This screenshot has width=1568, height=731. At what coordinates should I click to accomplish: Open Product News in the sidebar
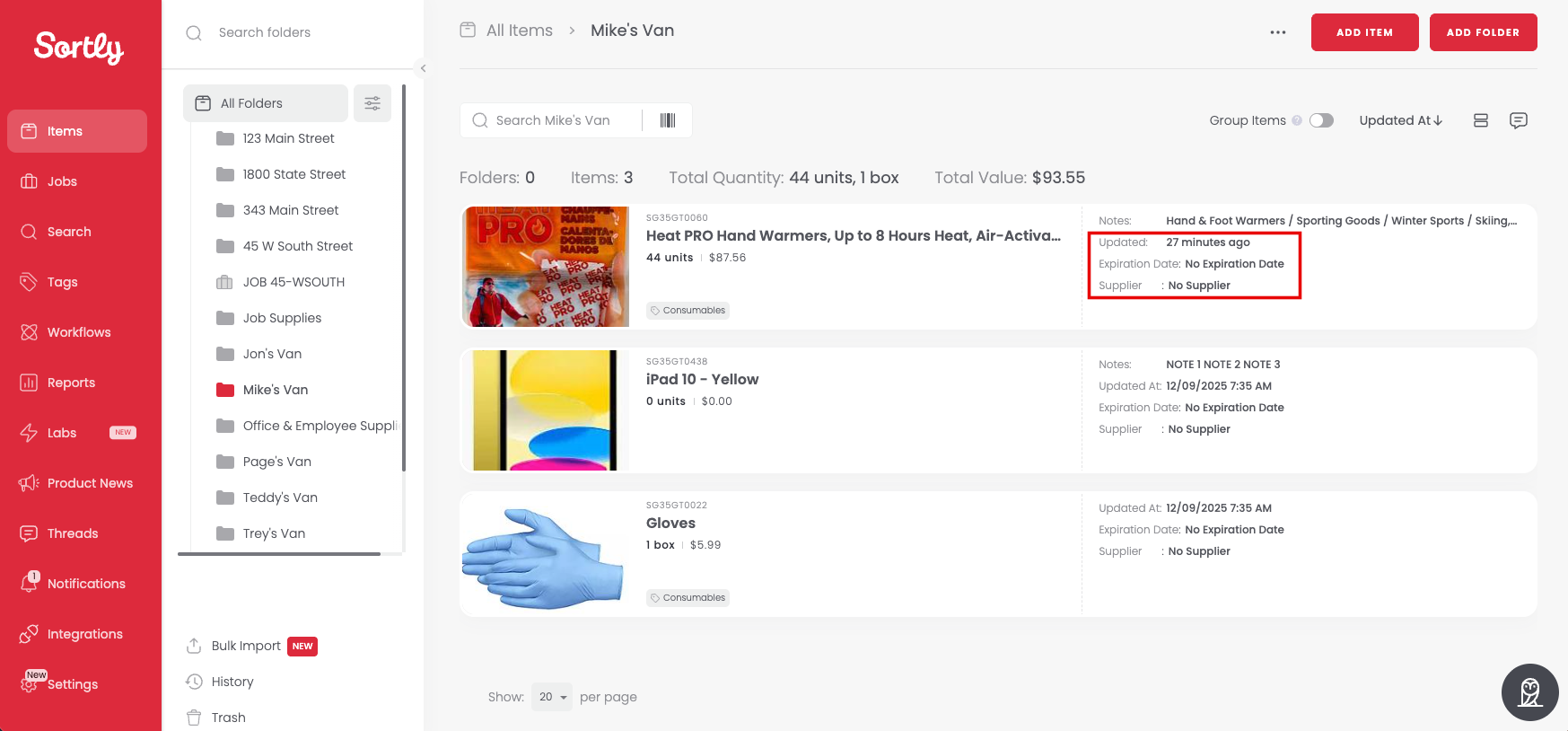(77, 483)
